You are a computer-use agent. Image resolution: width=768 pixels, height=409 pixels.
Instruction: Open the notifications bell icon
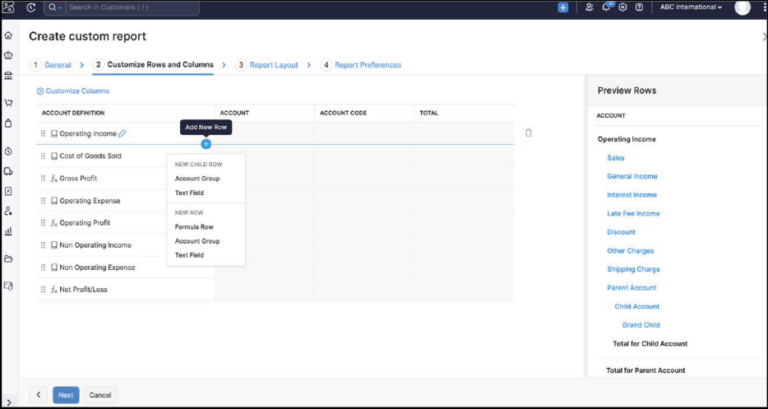click(607, 7)
